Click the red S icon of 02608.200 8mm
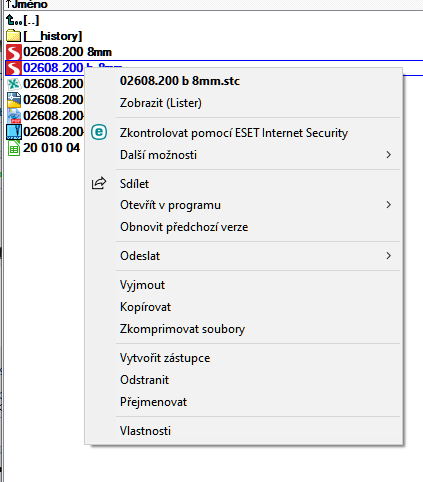The width and height of the screenshot is (423, 482). pos(14,52)
